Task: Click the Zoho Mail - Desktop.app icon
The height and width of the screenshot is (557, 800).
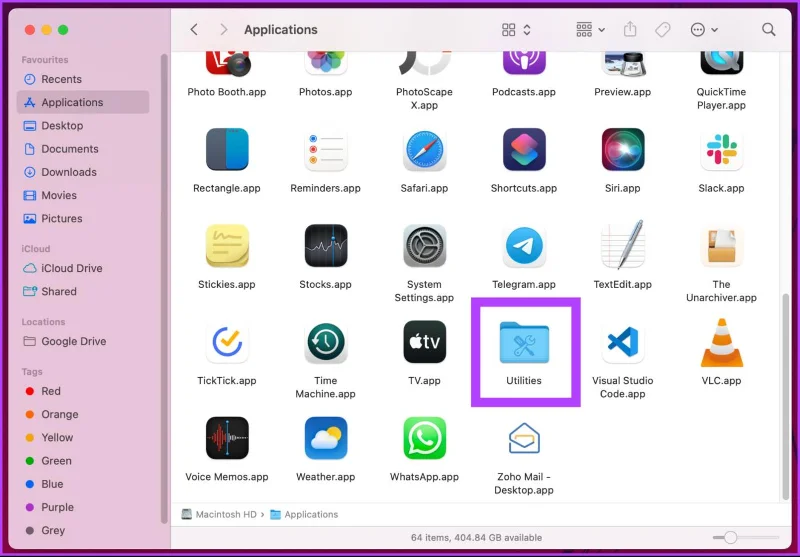Action: tap(524, 438)
